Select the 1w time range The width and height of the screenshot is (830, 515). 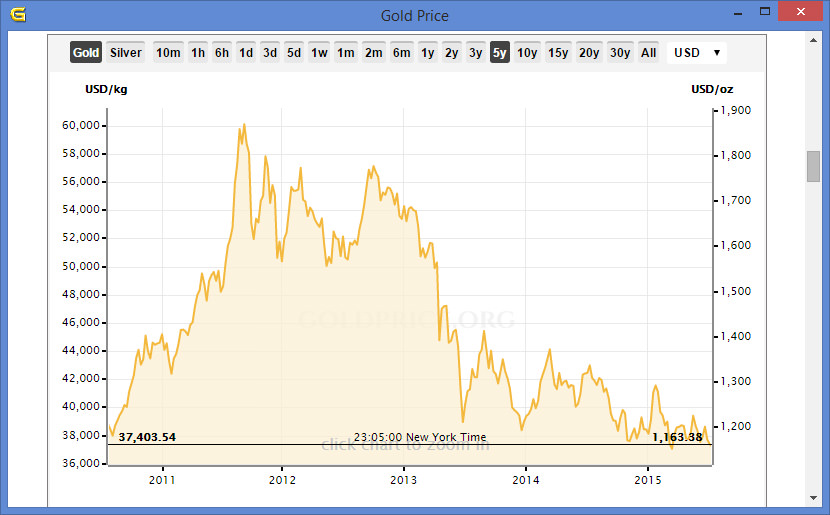pyautogui.click(x=319, y=53)
